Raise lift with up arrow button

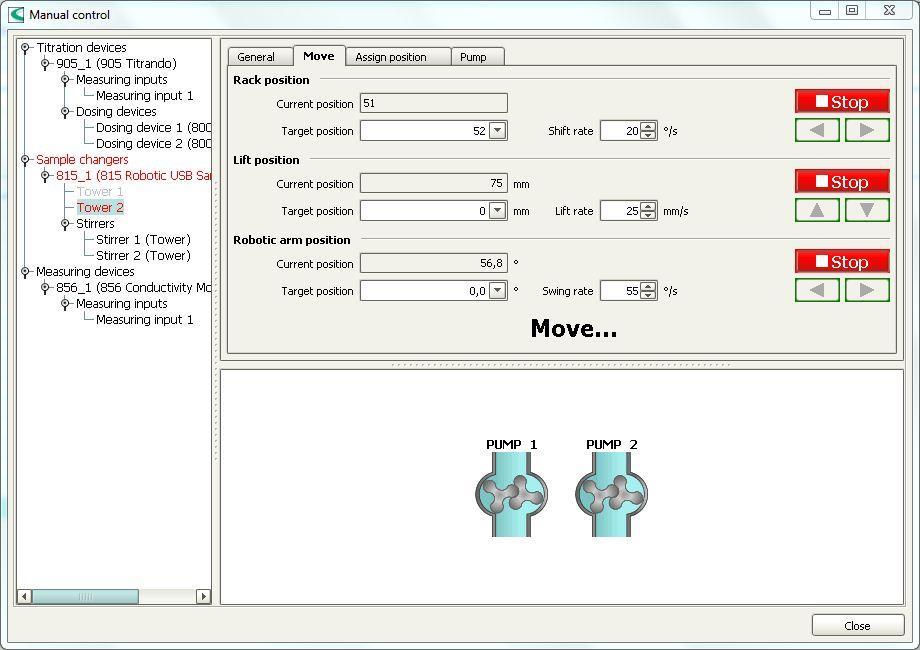tap(817, 210)
